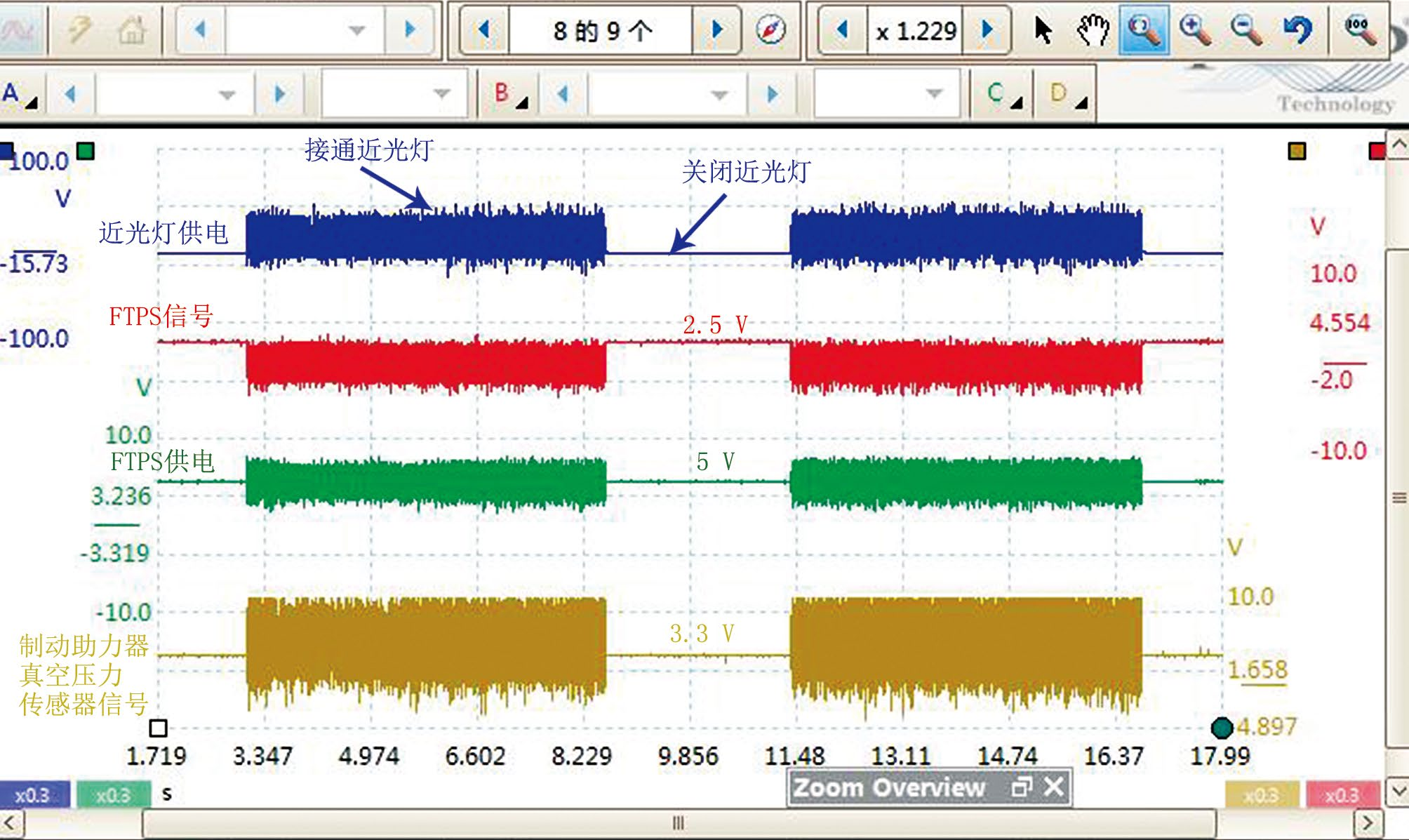
Task: Zoom to full view (100%)
Action: [1361, 30]
